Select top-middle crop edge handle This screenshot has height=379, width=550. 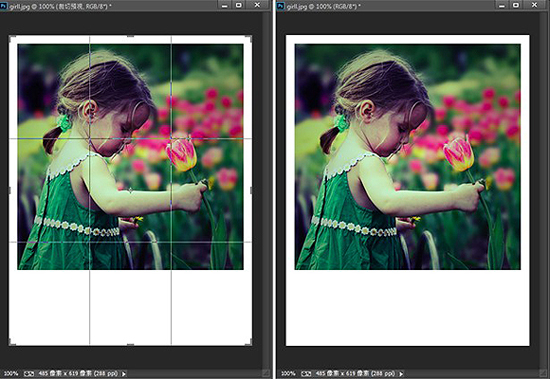[x=130, y=36]
